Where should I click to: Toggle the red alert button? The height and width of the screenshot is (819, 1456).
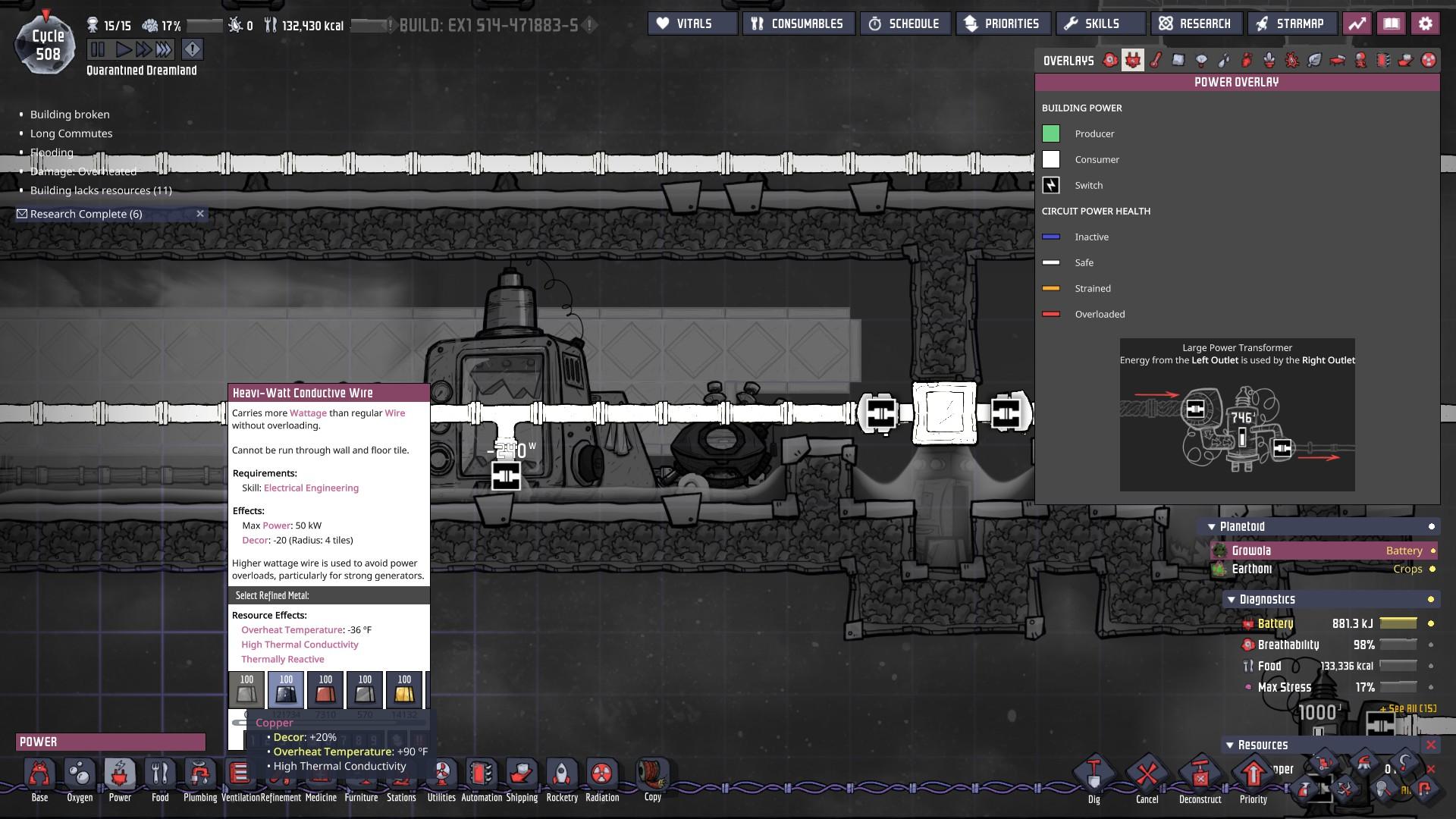(x=193, y=50)
